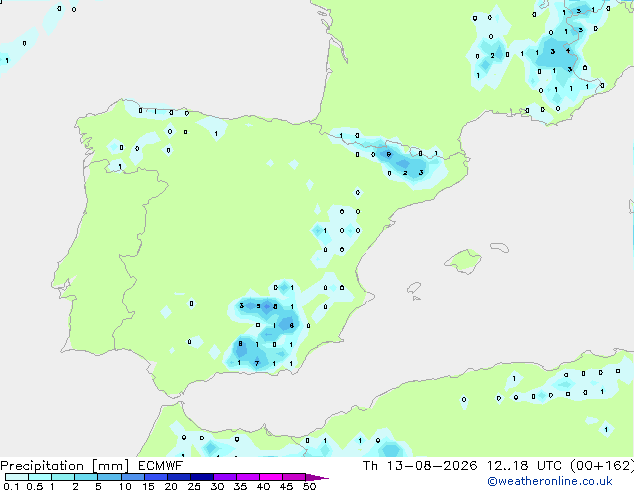The image size is (634, 490).
Task: Click the "9" precipitation value in the Pyrenees
Action: 389,154
